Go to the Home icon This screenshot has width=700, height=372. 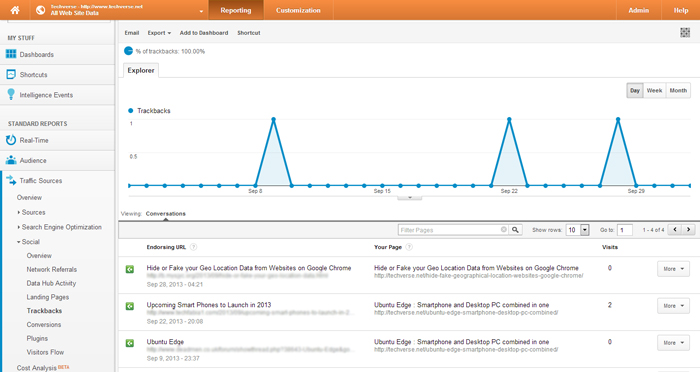coord(15,10)
